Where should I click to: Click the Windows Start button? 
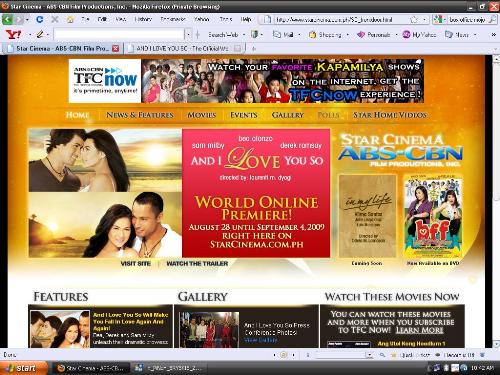23,368
